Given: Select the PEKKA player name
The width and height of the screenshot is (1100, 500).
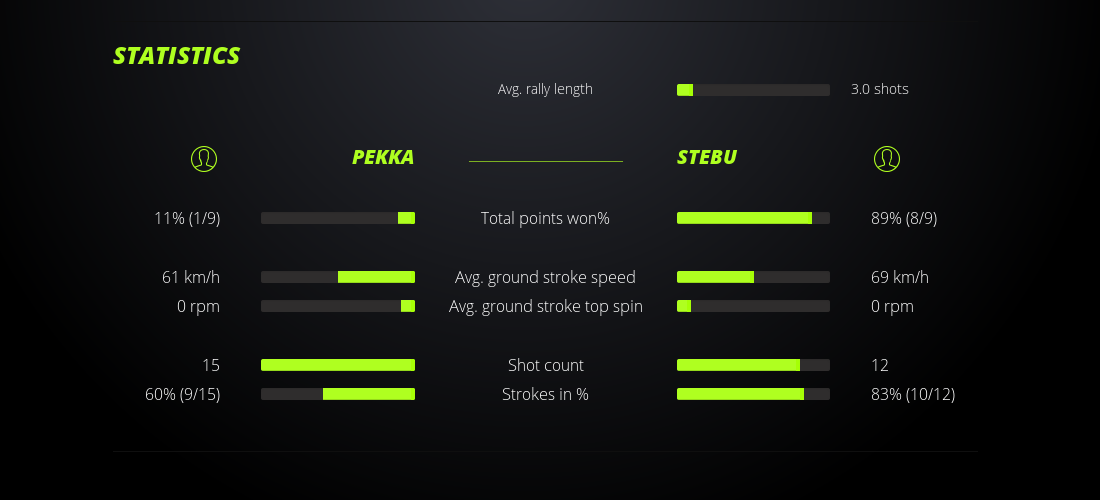Looking at the screenshot, I should click(383, 157).
